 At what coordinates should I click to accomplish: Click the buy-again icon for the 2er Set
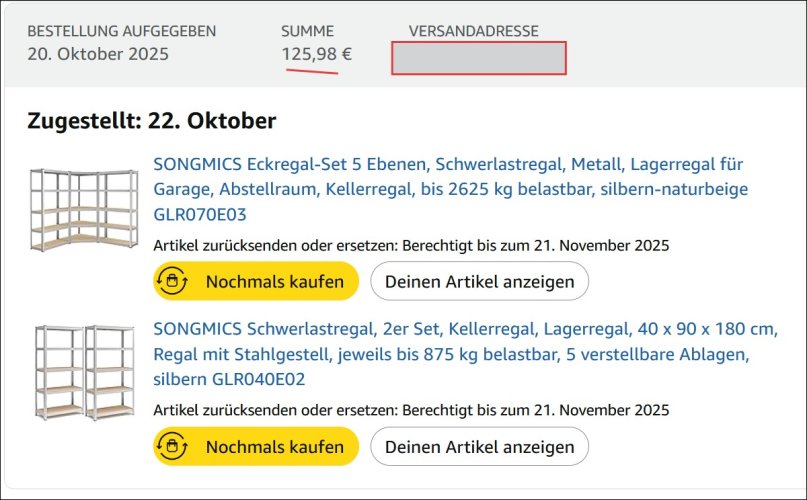coord(173,446)
